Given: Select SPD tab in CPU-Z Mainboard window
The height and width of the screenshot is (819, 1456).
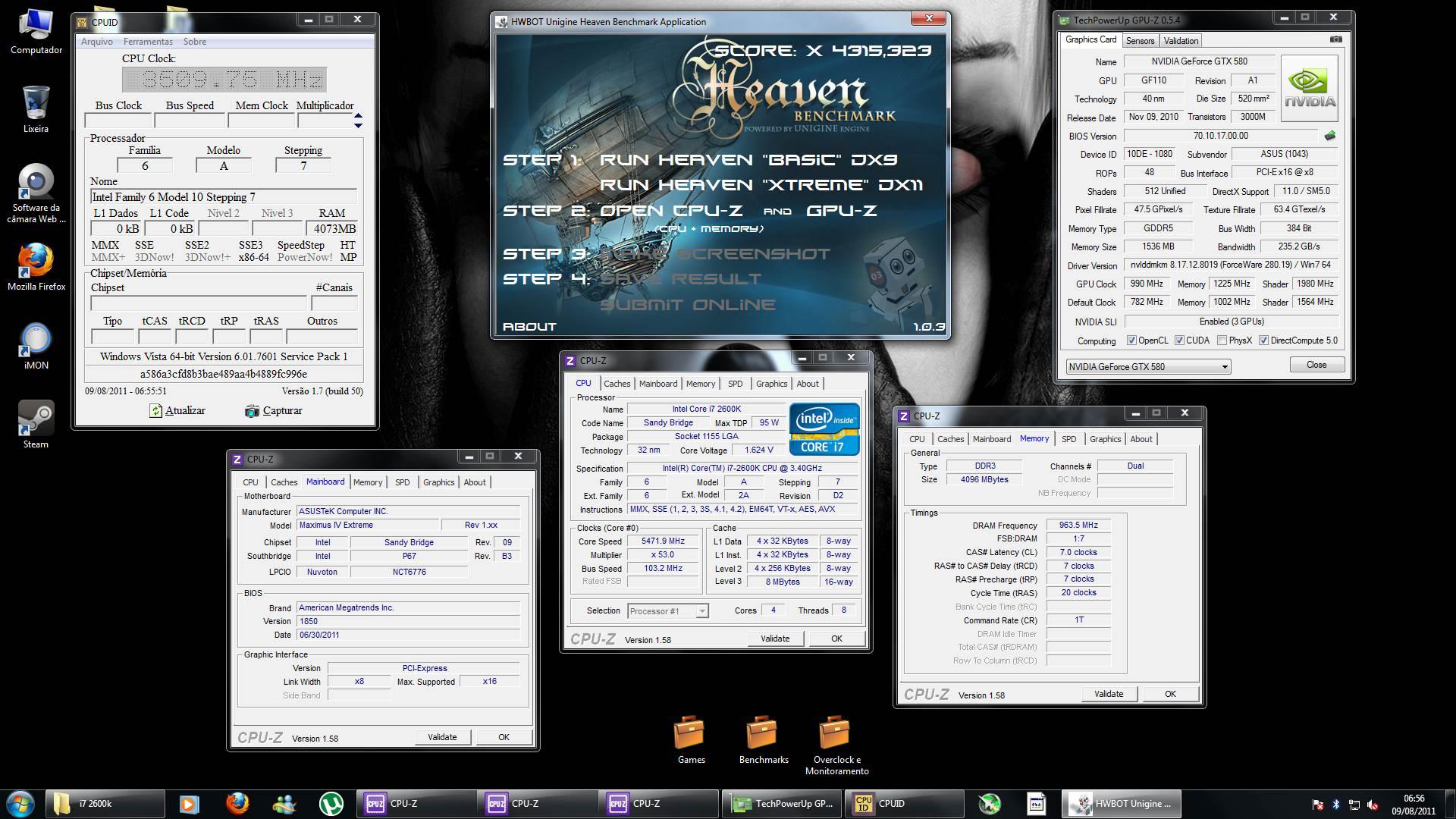Looking at the screenshot, I should [402, 482].
